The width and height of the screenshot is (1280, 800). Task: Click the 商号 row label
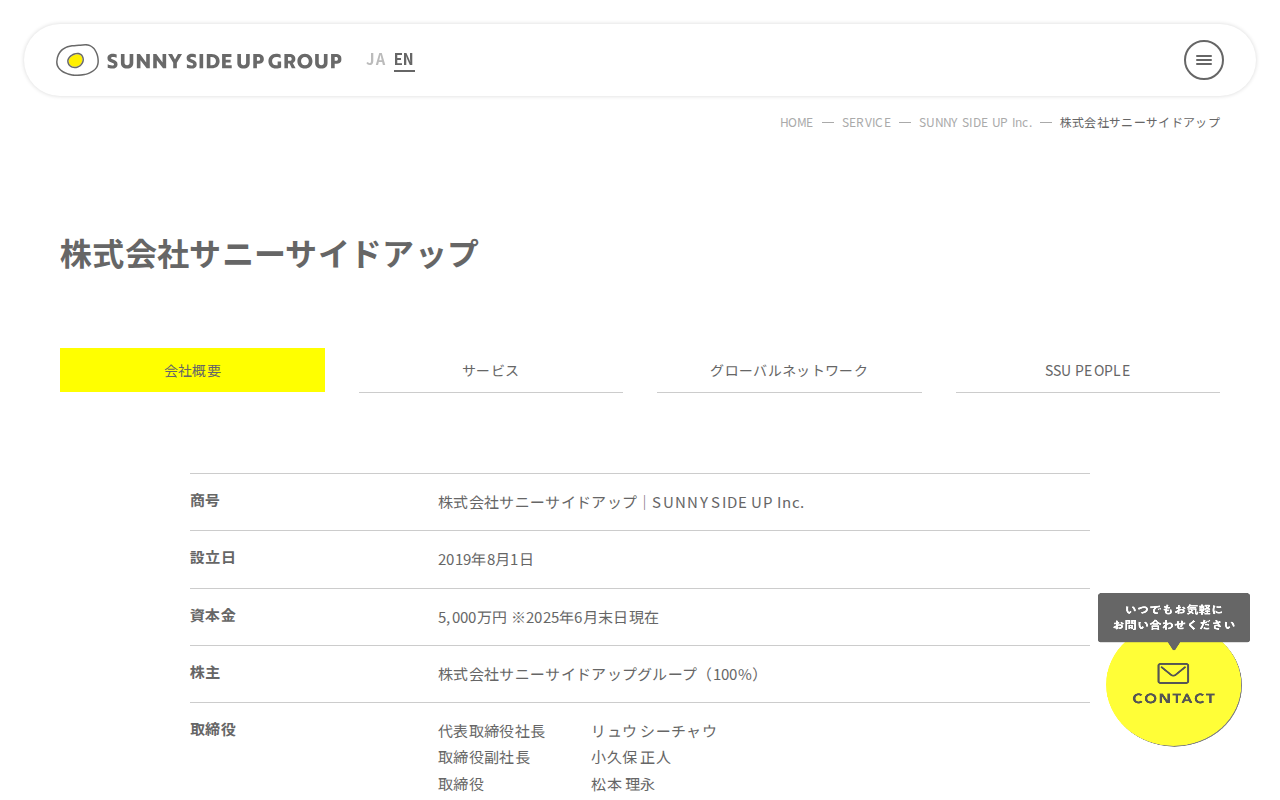205,500
